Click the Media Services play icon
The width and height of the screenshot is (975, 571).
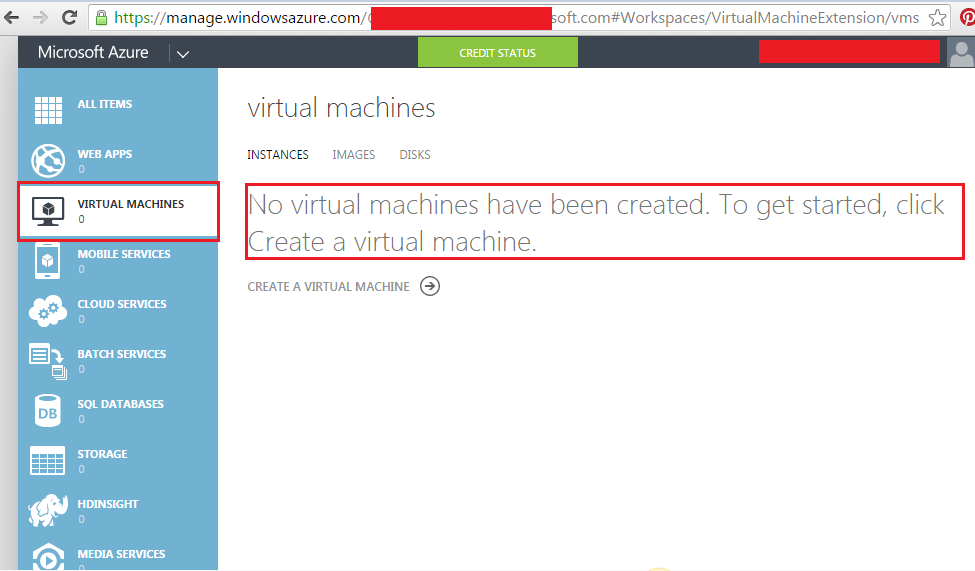click(x=48, y=557)
